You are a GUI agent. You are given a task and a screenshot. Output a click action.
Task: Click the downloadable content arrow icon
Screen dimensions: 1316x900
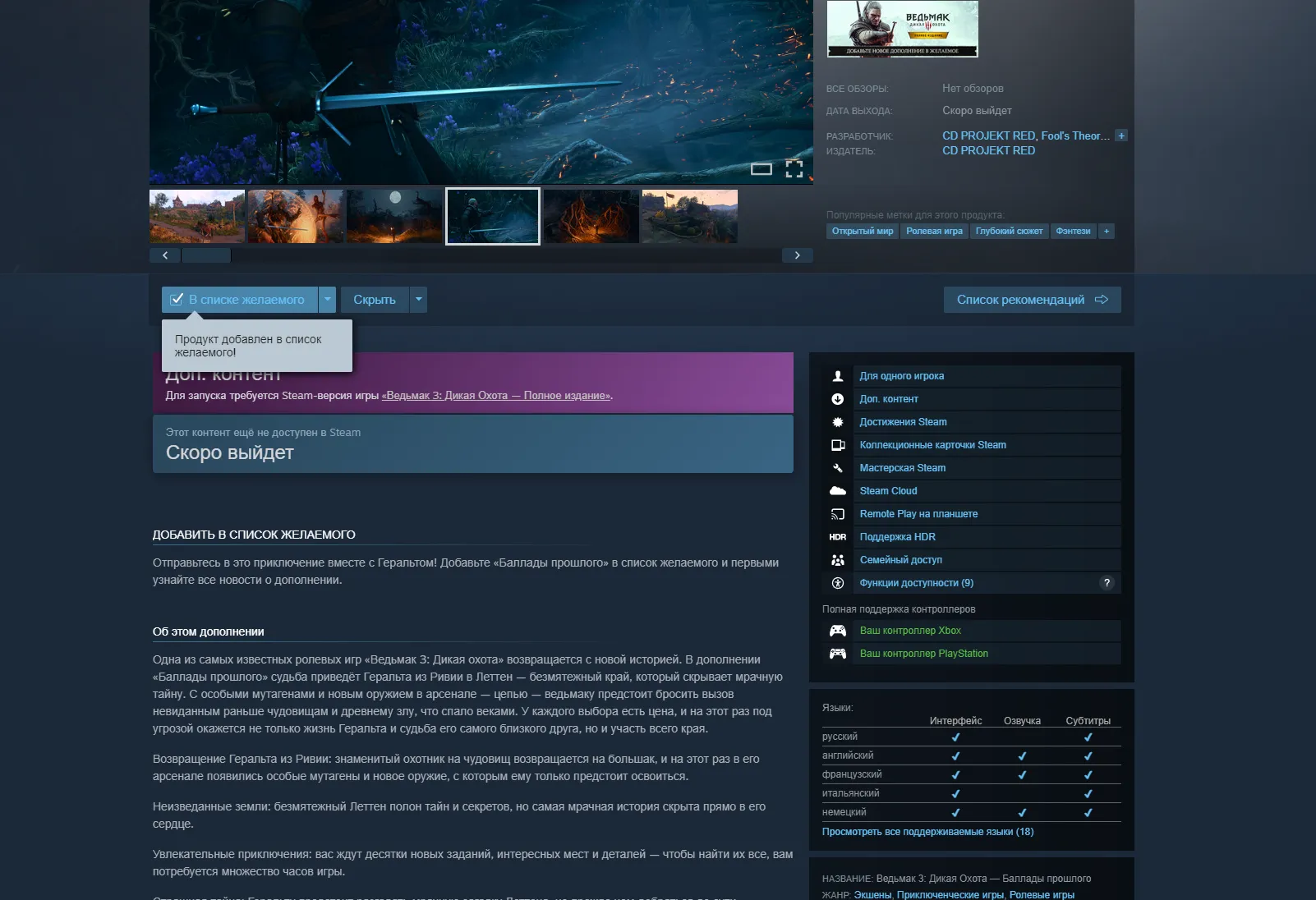[x=838, y=399]
